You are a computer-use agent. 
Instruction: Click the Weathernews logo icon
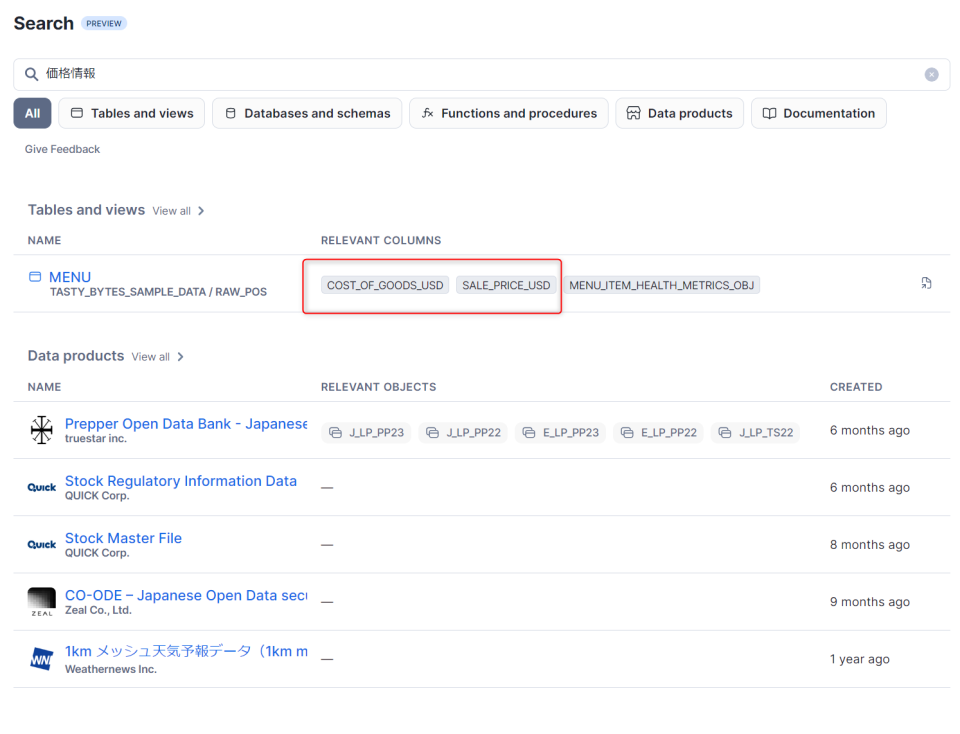point(41,659)
